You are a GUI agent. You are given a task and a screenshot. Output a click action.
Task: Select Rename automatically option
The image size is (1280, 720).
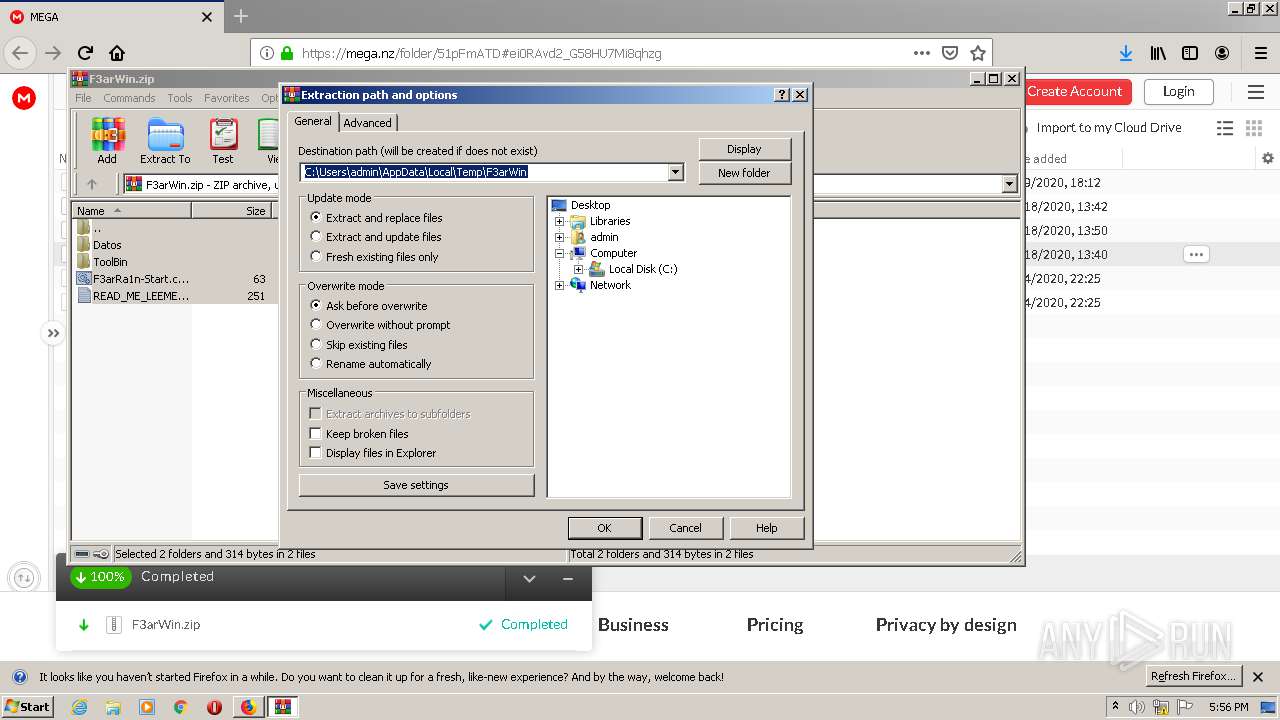pos(371,364)
